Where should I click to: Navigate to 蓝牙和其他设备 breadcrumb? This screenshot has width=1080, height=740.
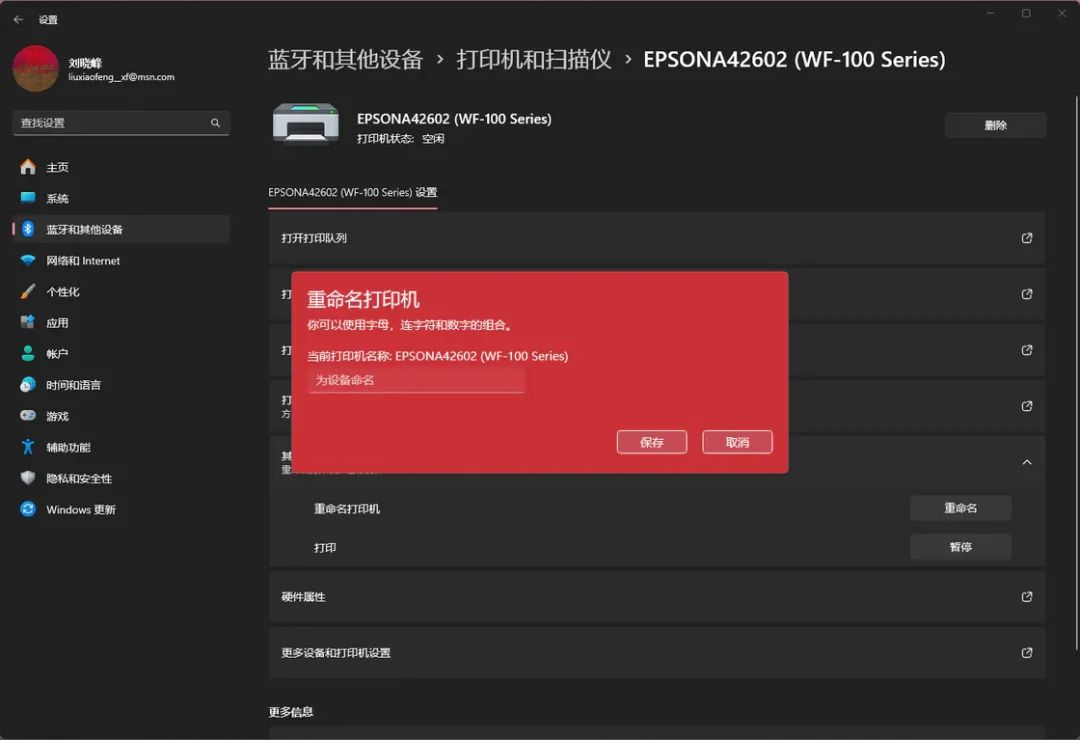(345, 59)
